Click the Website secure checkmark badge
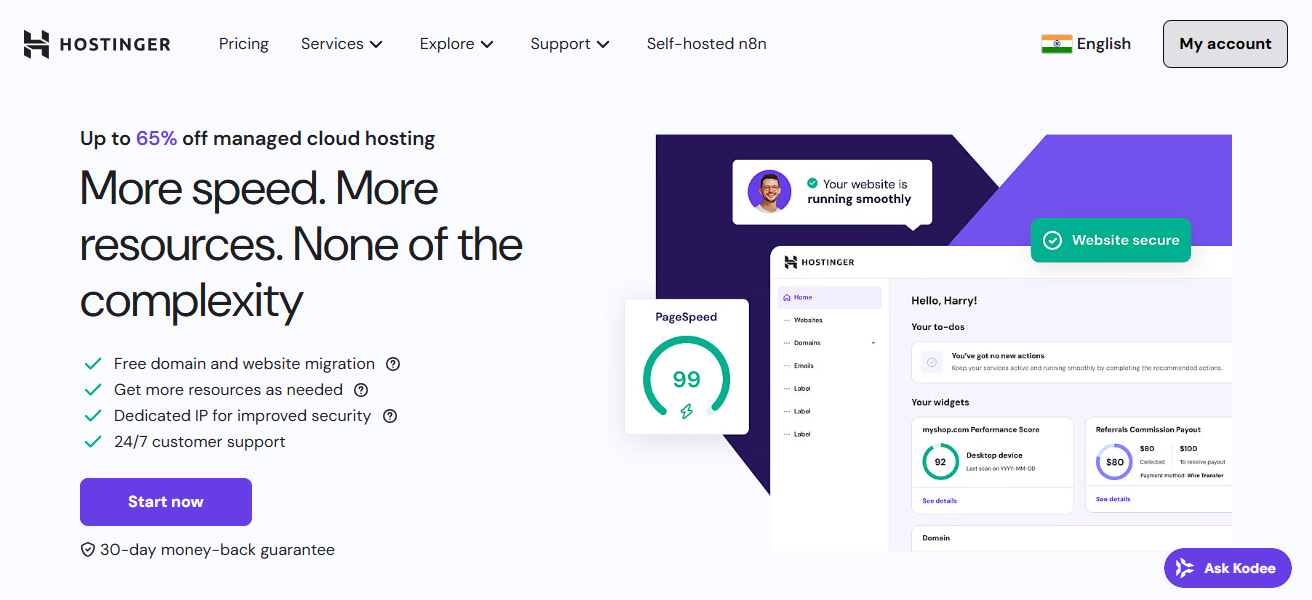 [1052, 240]
